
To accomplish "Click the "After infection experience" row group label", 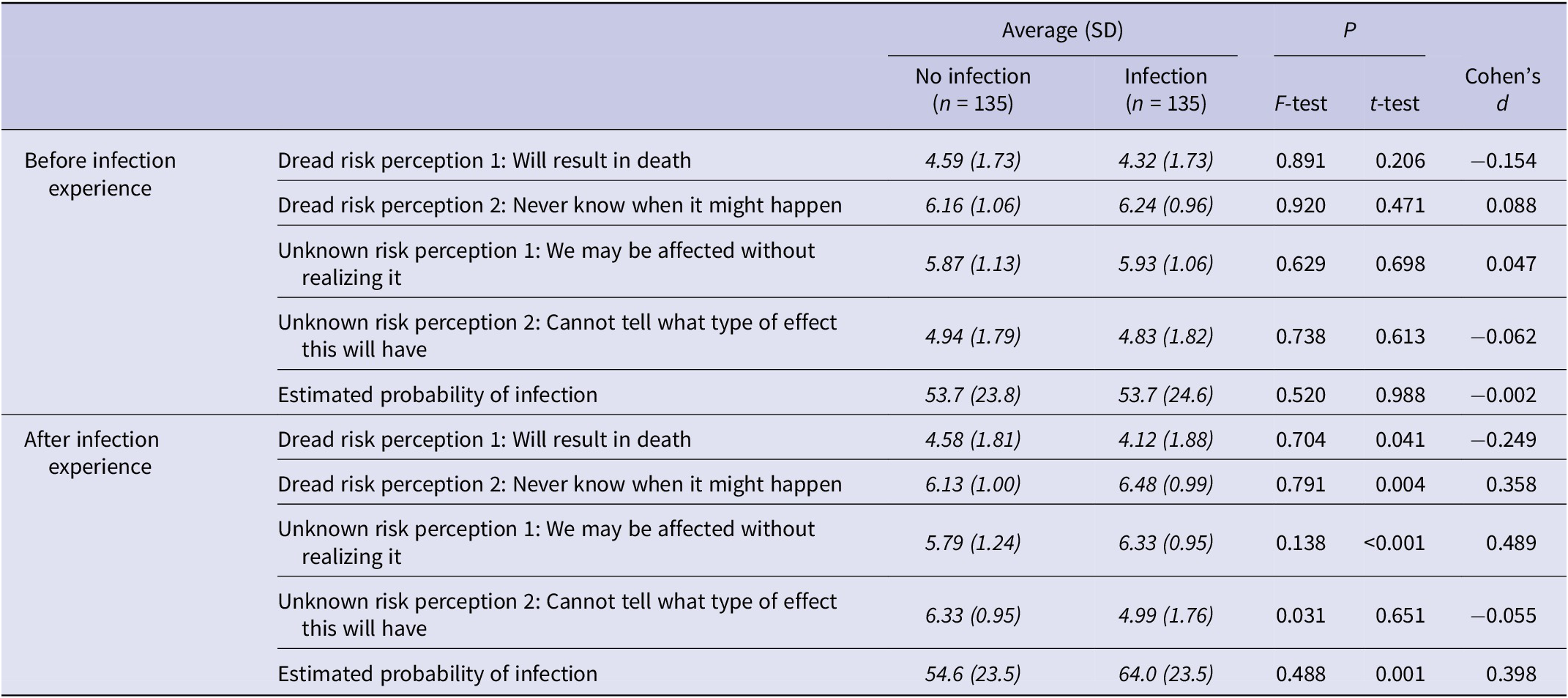I will coord(92,453).
